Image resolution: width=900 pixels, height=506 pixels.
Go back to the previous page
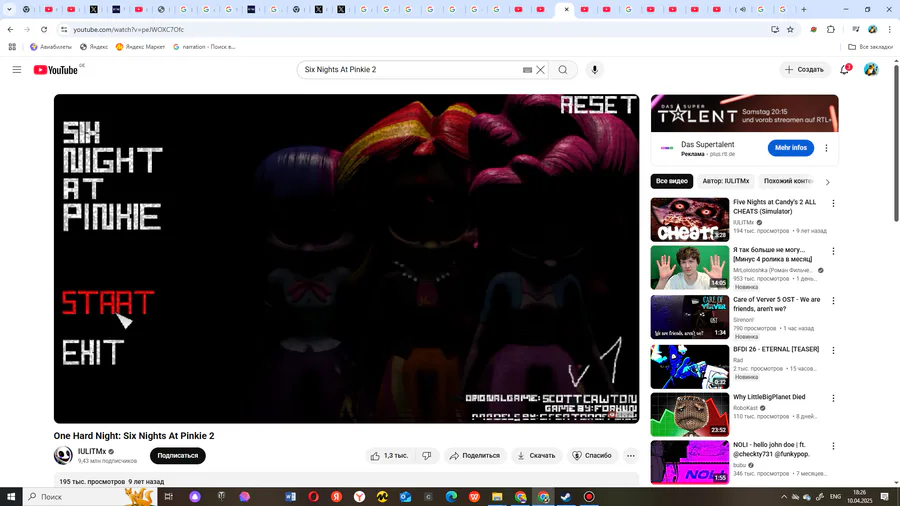(x=10, y=29)
